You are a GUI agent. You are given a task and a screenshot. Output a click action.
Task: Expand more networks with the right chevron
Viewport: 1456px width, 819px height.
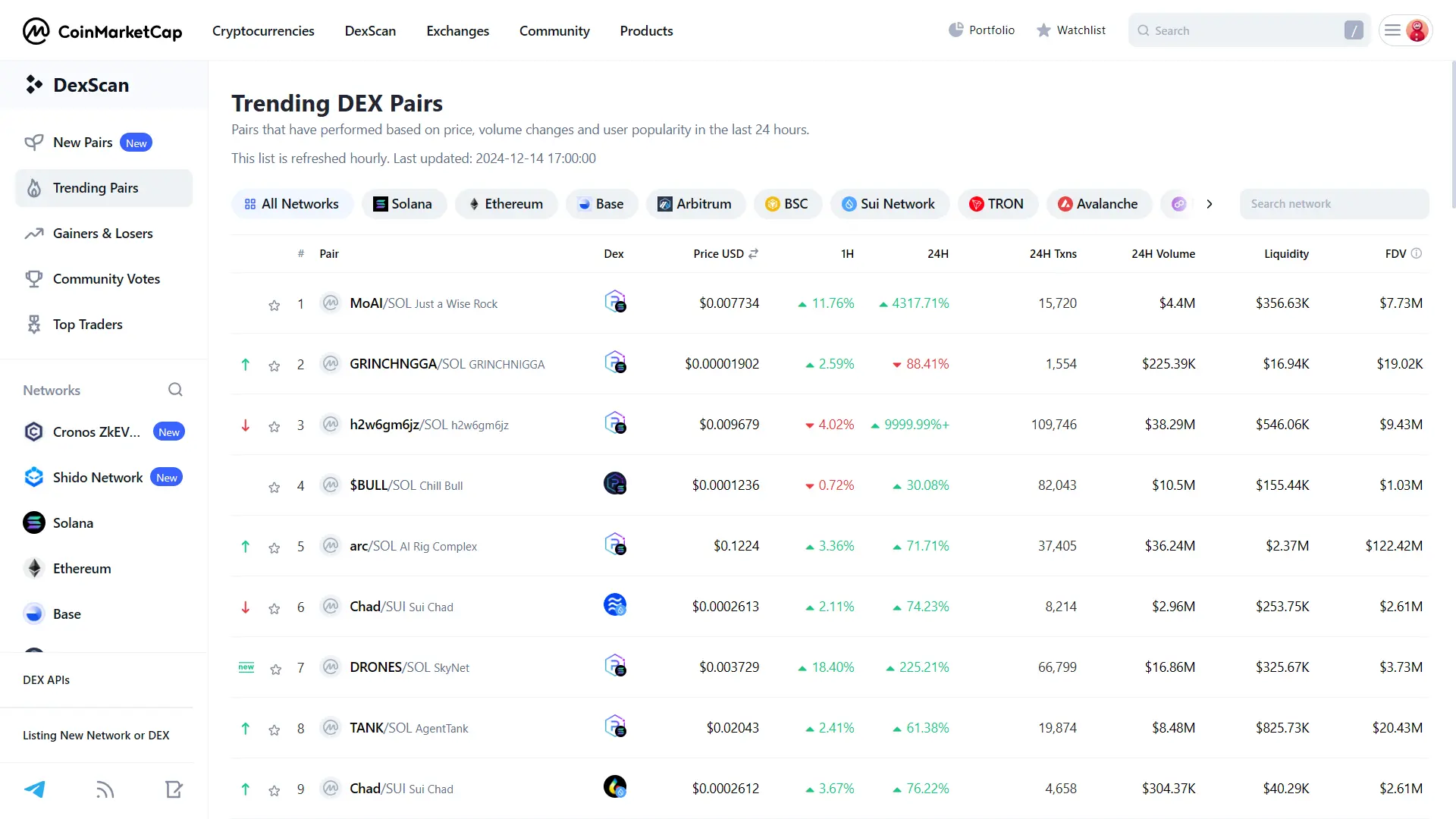click(x=1210, y=204)
